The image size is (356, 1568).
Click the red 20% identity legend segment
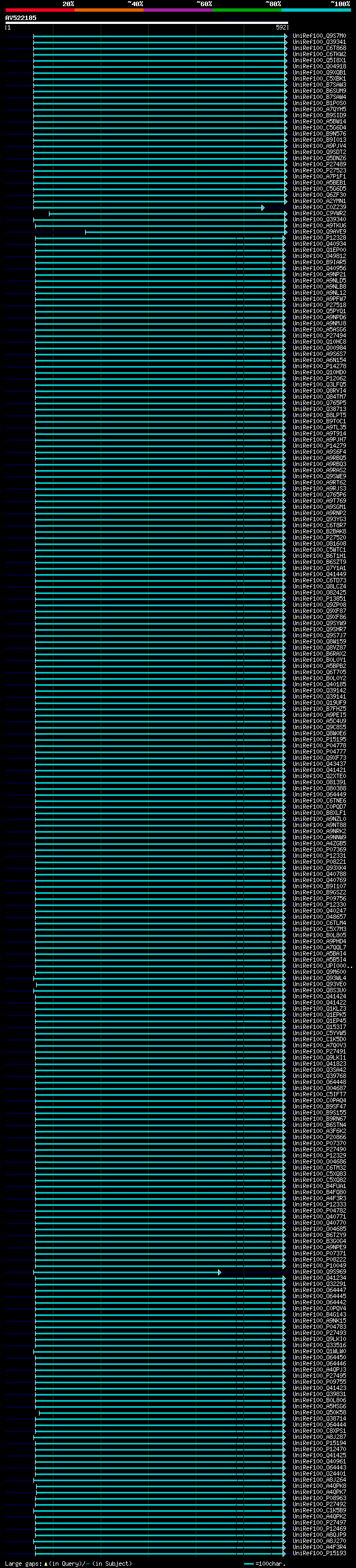40,11
